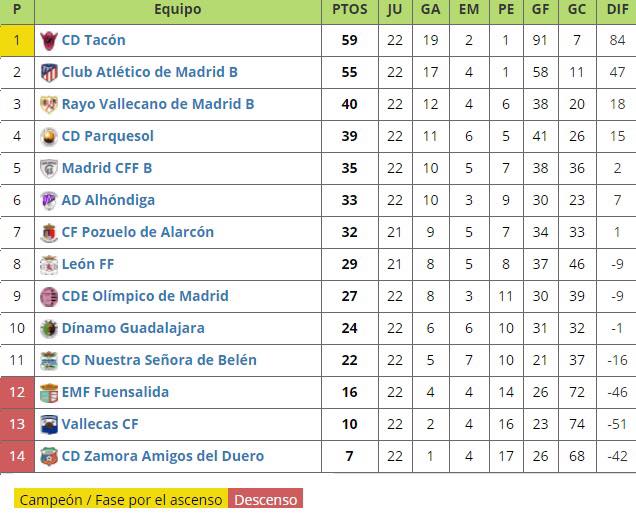Screen dimensions: 636x523
Task: Click the PTOS column header
Action: [350, 10]
